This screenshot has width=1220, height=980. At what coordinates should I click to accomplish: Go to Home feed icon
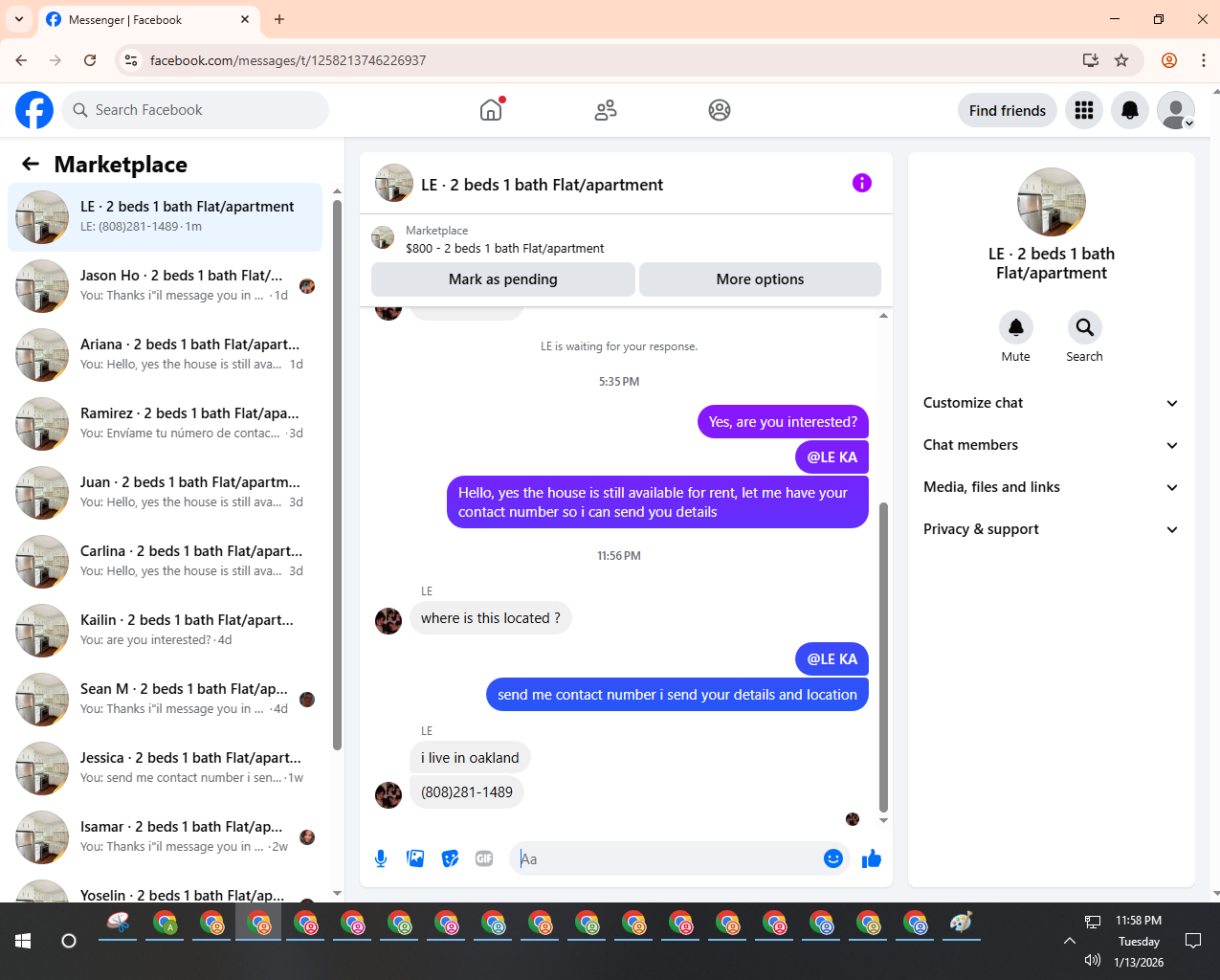[491, 110]
